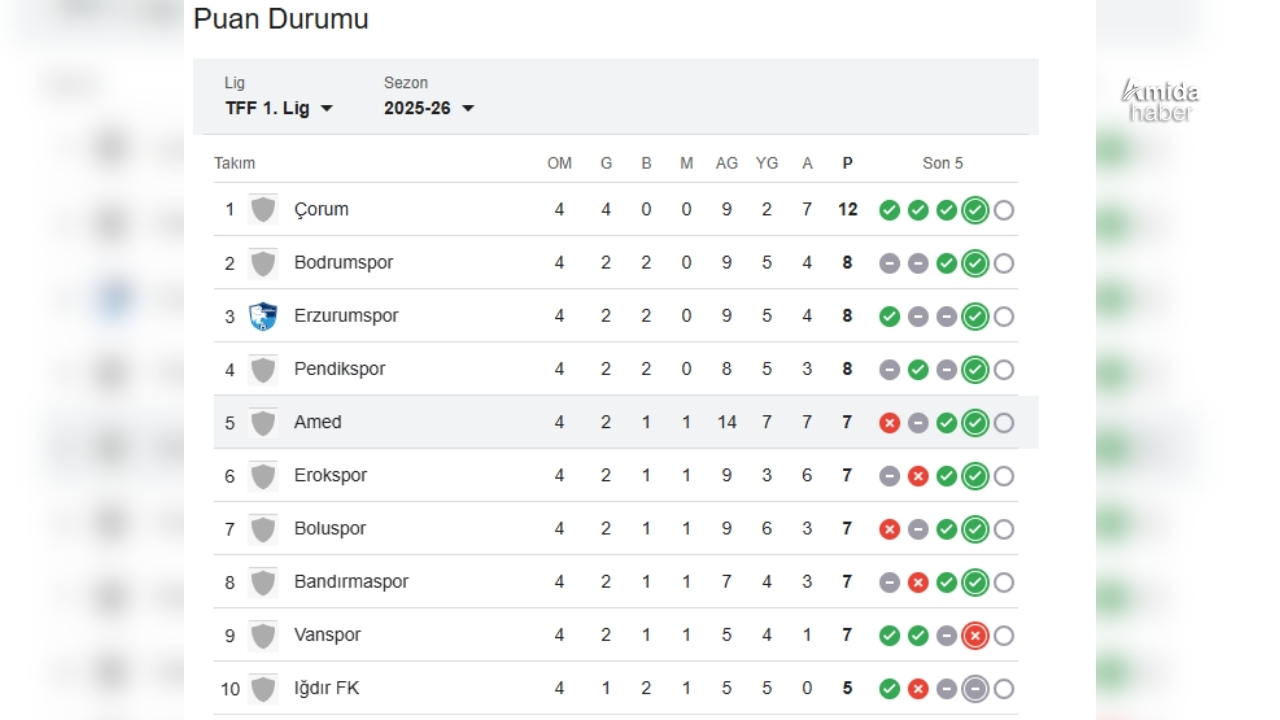This screenshot has height=720, width=1280.
Task: Click the Erzurumspor team crest icon
Action: [x=263, y=316]
